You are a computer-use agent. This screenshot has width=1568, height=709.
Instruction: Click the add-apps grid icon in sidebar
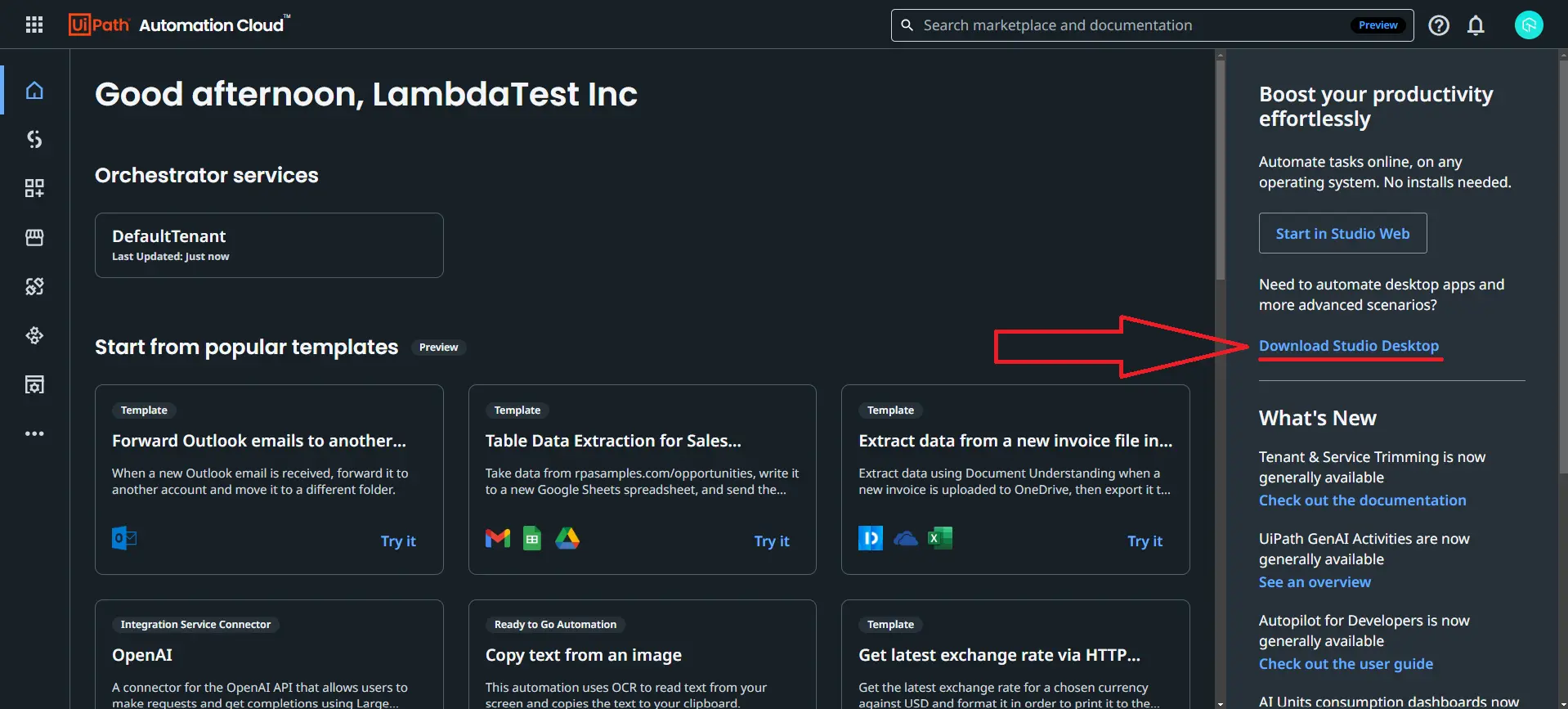point(34,188)
